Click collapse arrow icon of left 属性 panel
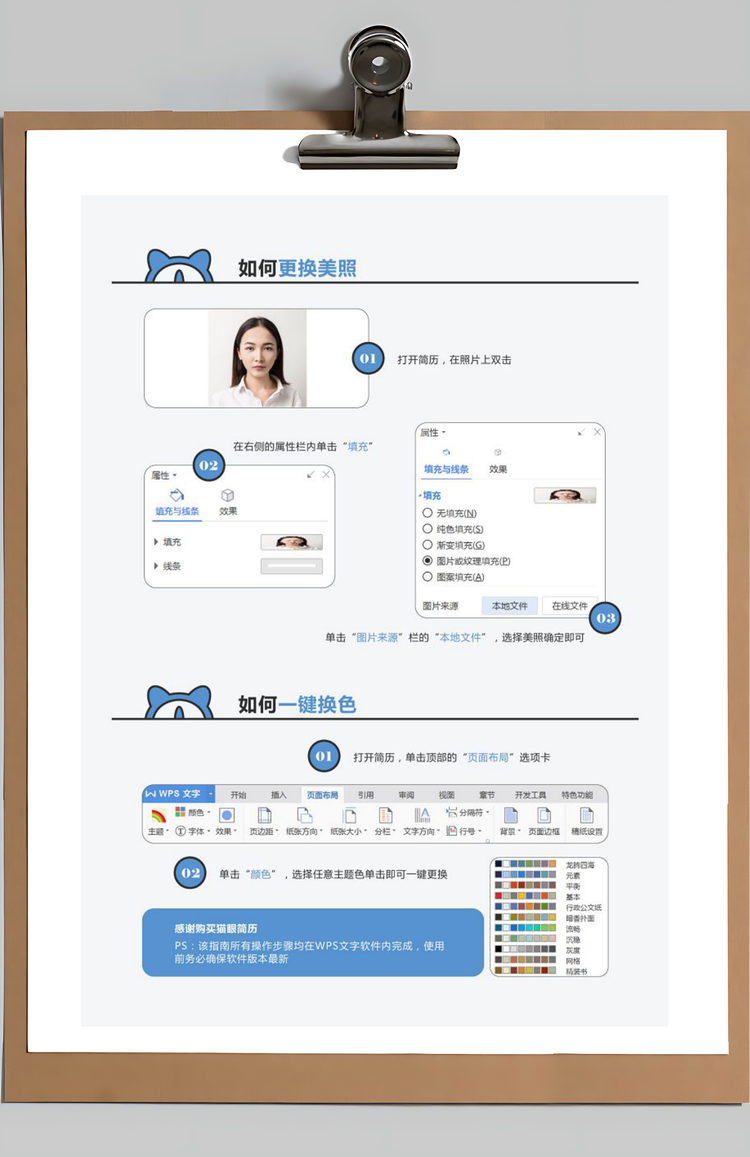The image size is (750, 1157). pos(311,474)
